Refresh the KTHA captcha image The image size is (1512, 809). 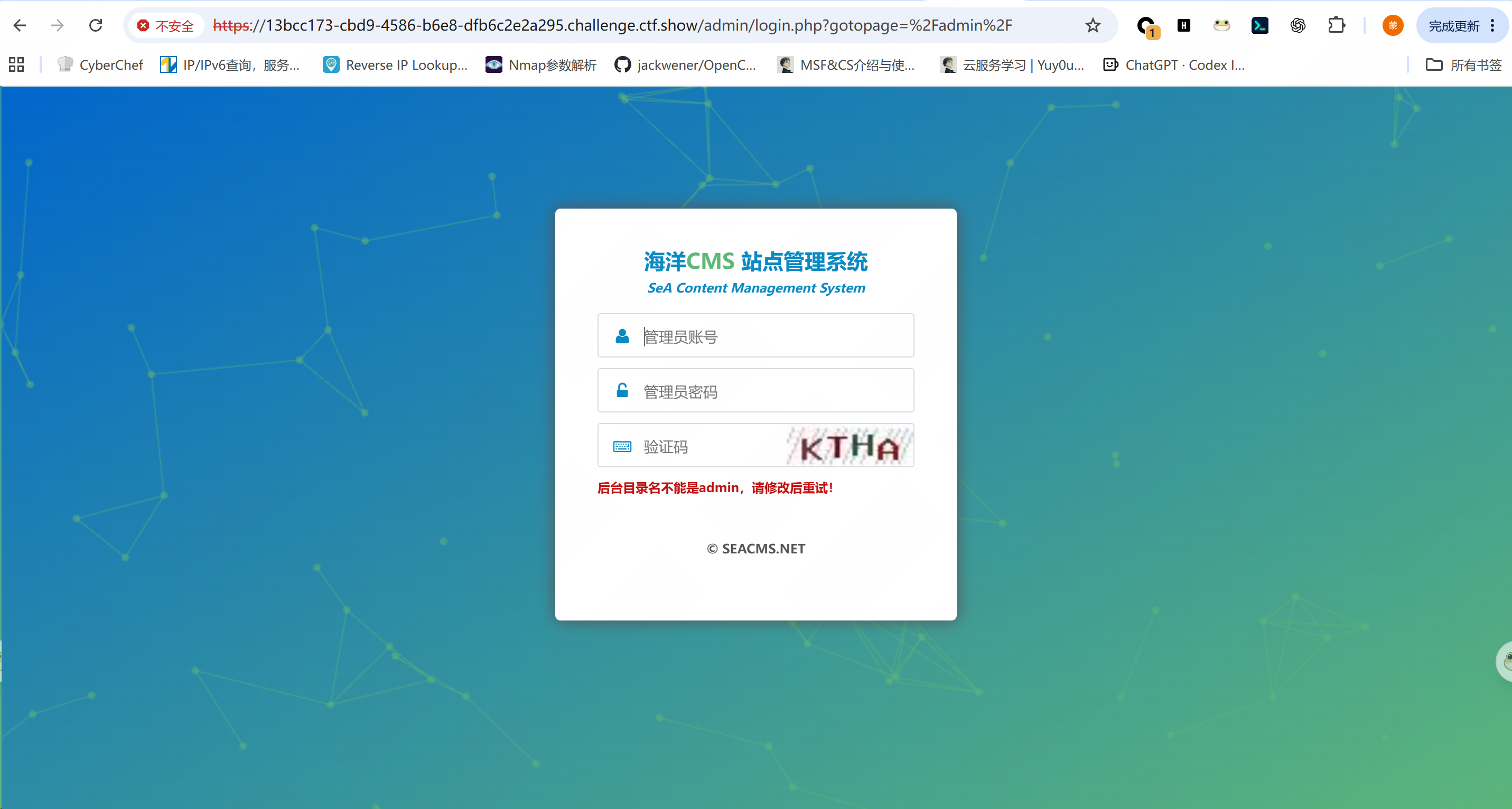850,446
